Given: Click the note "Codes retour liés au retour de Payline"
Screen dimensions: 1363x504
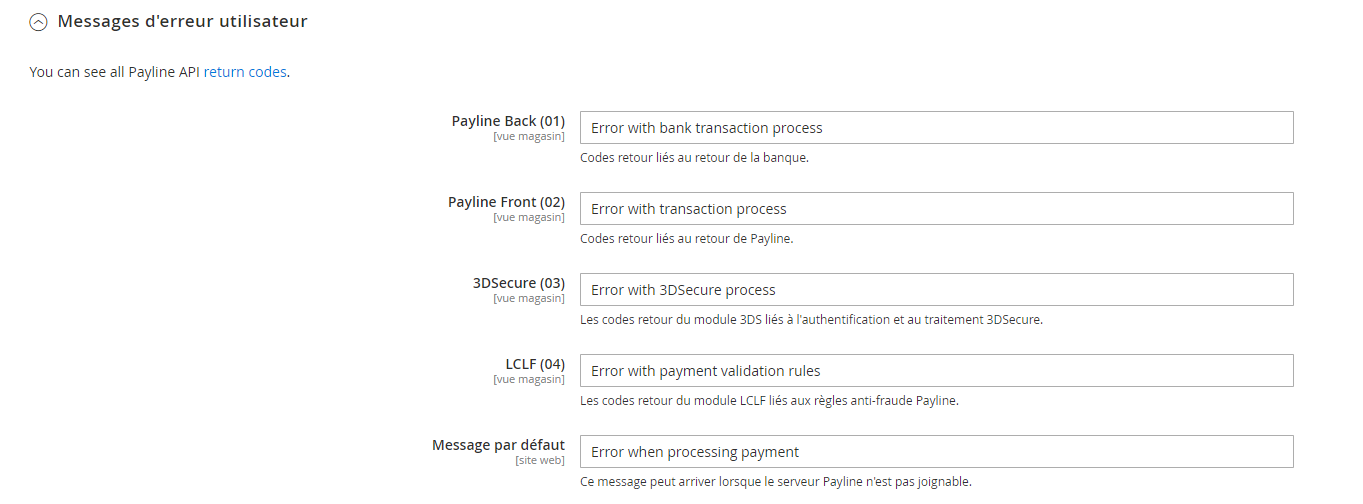Looking at the screenshot, I should (x=686, y=239).
